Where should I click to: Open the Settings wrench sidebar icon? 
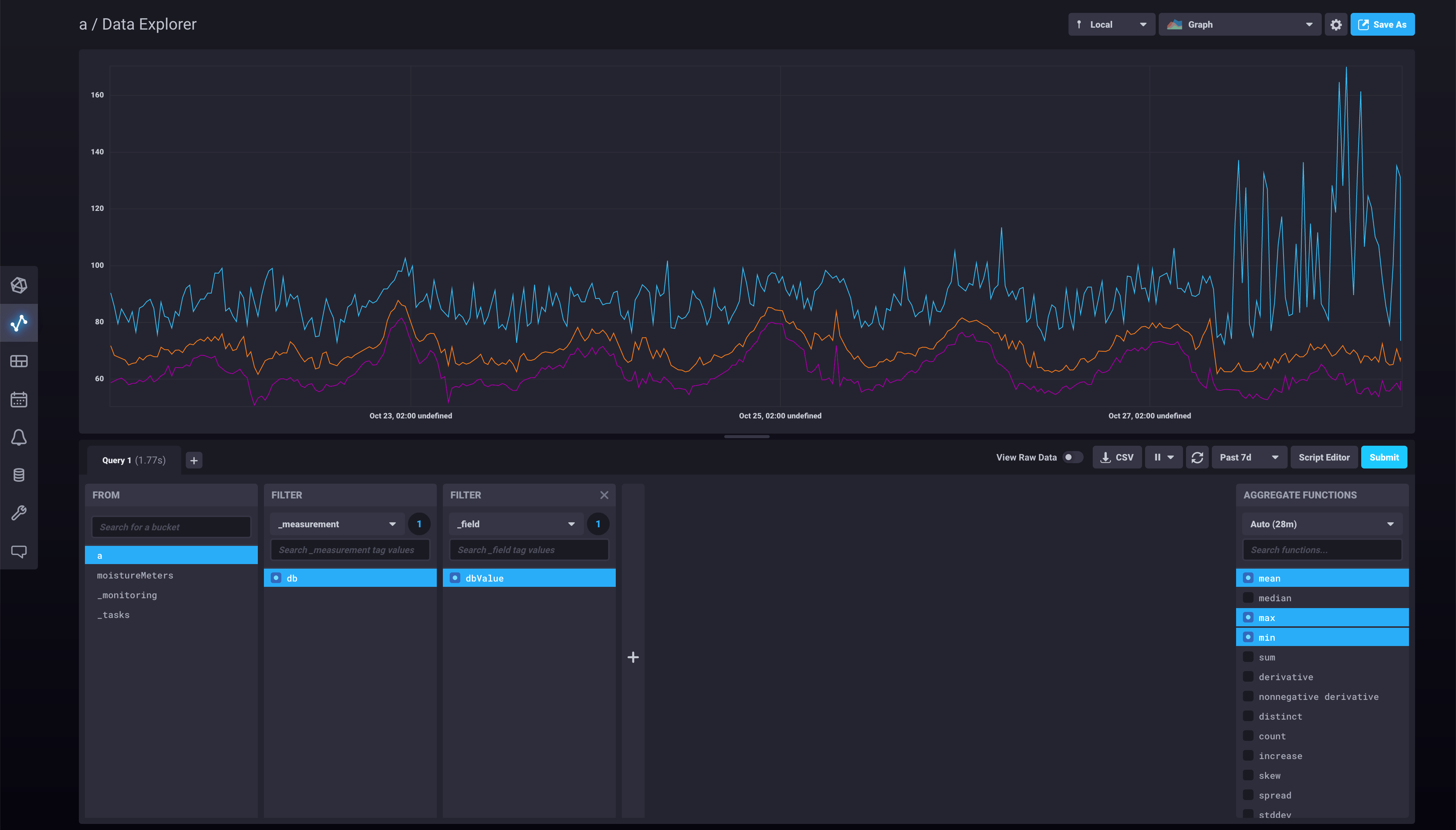19,513
